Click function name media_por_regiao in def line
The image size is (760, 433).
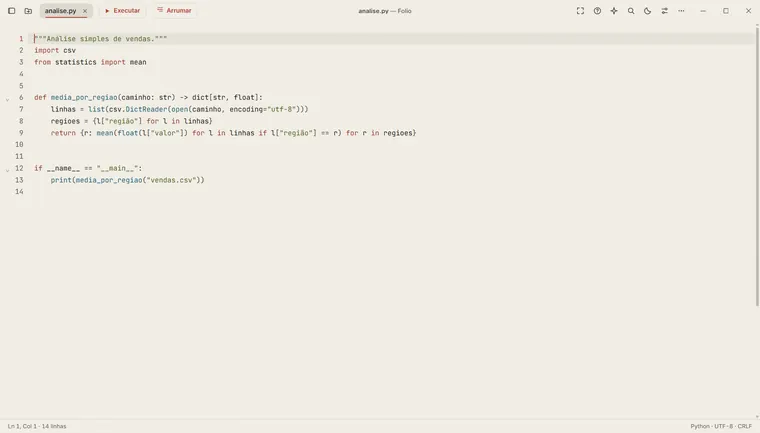tap(84, 97)
